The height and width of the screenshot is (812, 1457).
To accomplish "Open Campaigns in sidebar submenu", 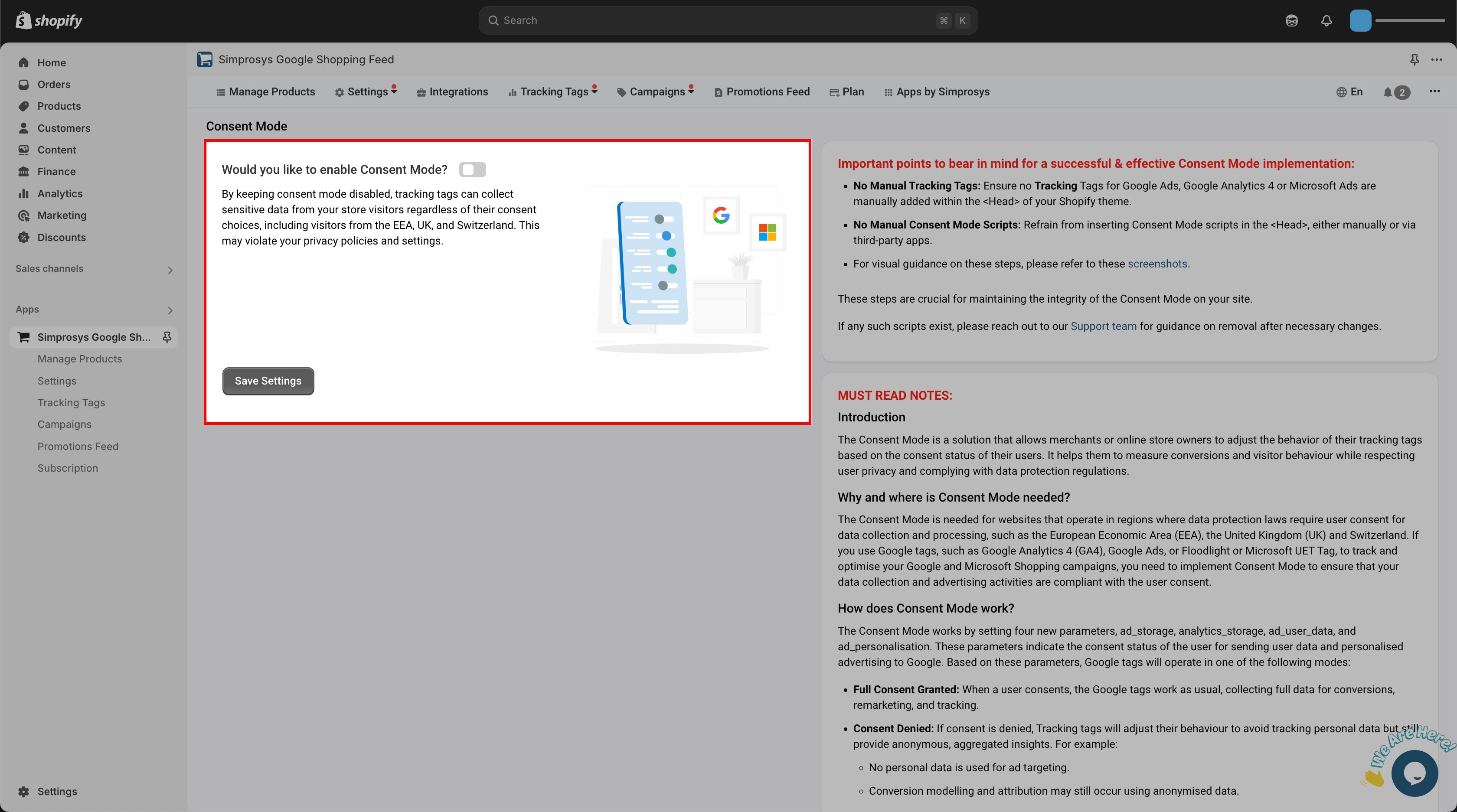I will 65,424.
